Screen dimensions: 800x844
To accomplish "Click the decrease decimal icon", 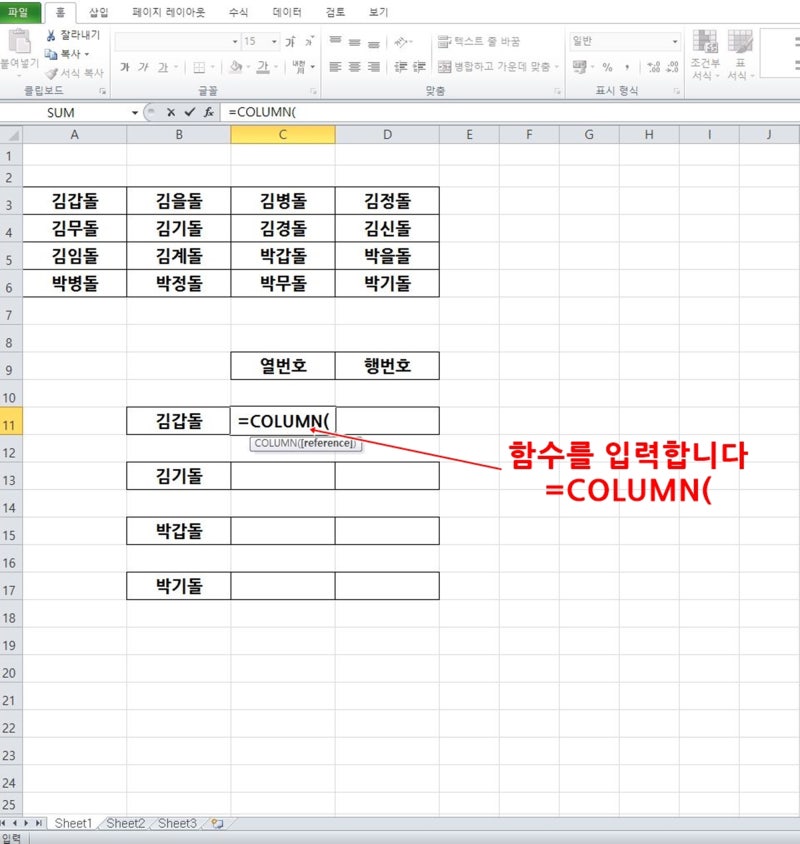I will click(672, 67).
